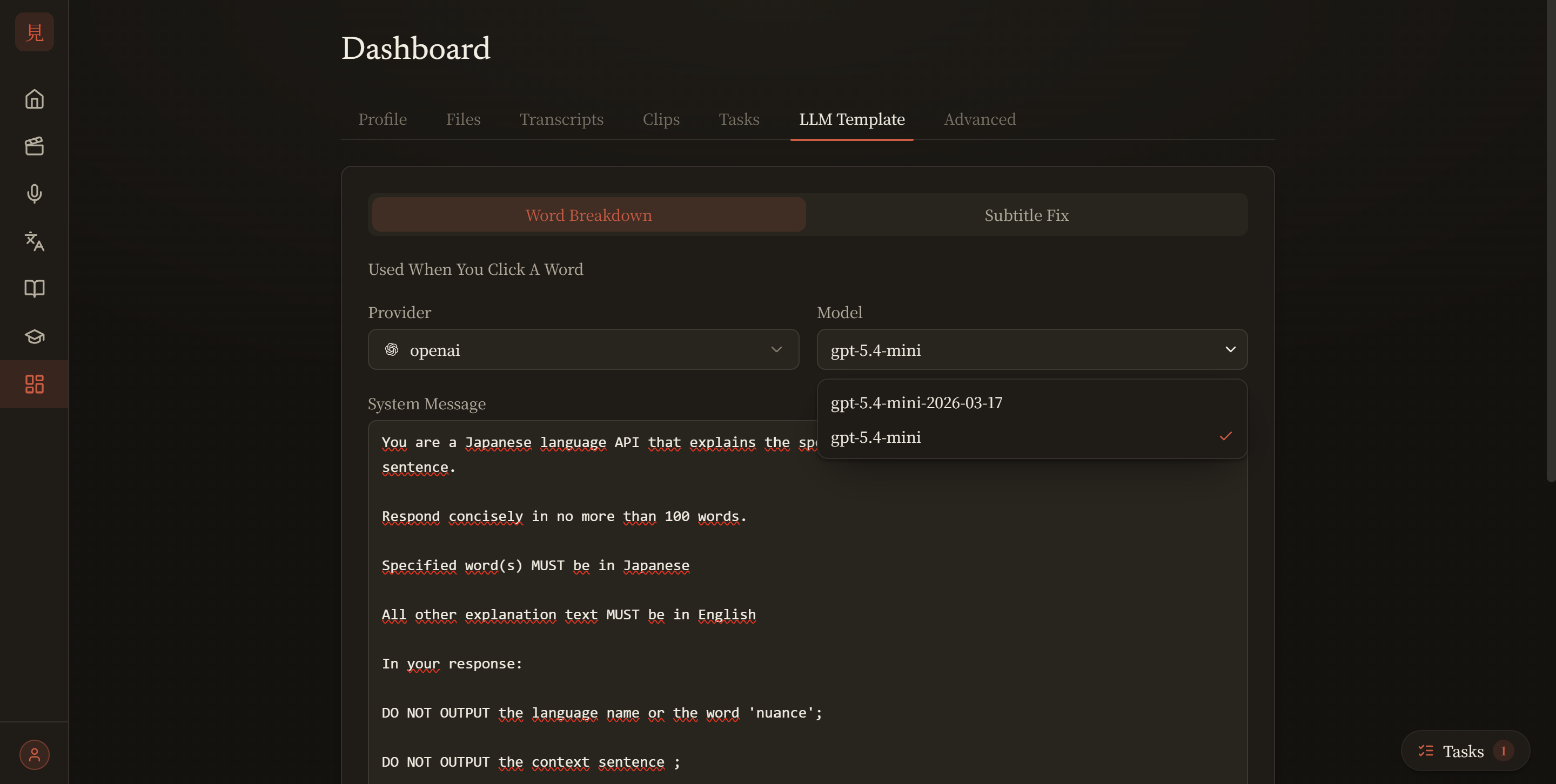Switch to the Advanced tab
Viewport: 1556px width, 784px height.
point(980,119)
